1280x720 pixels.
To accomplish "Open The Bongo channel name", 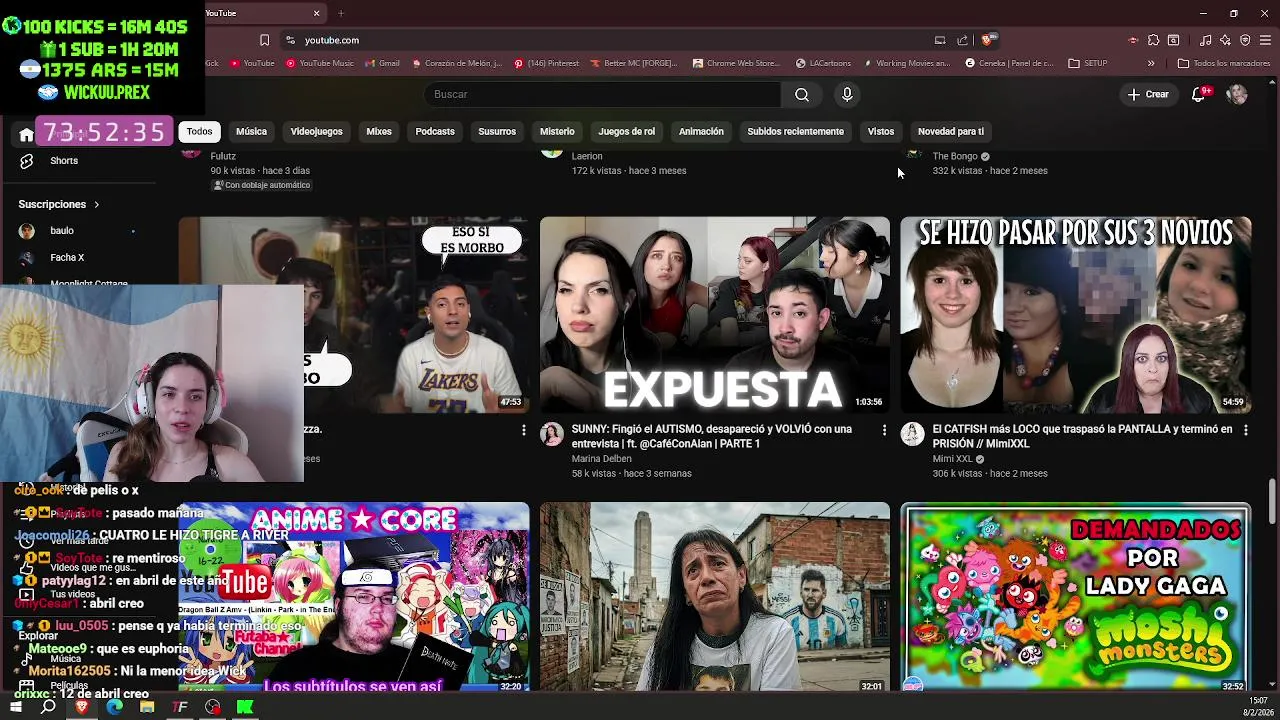I will click(x=955, y=156).
